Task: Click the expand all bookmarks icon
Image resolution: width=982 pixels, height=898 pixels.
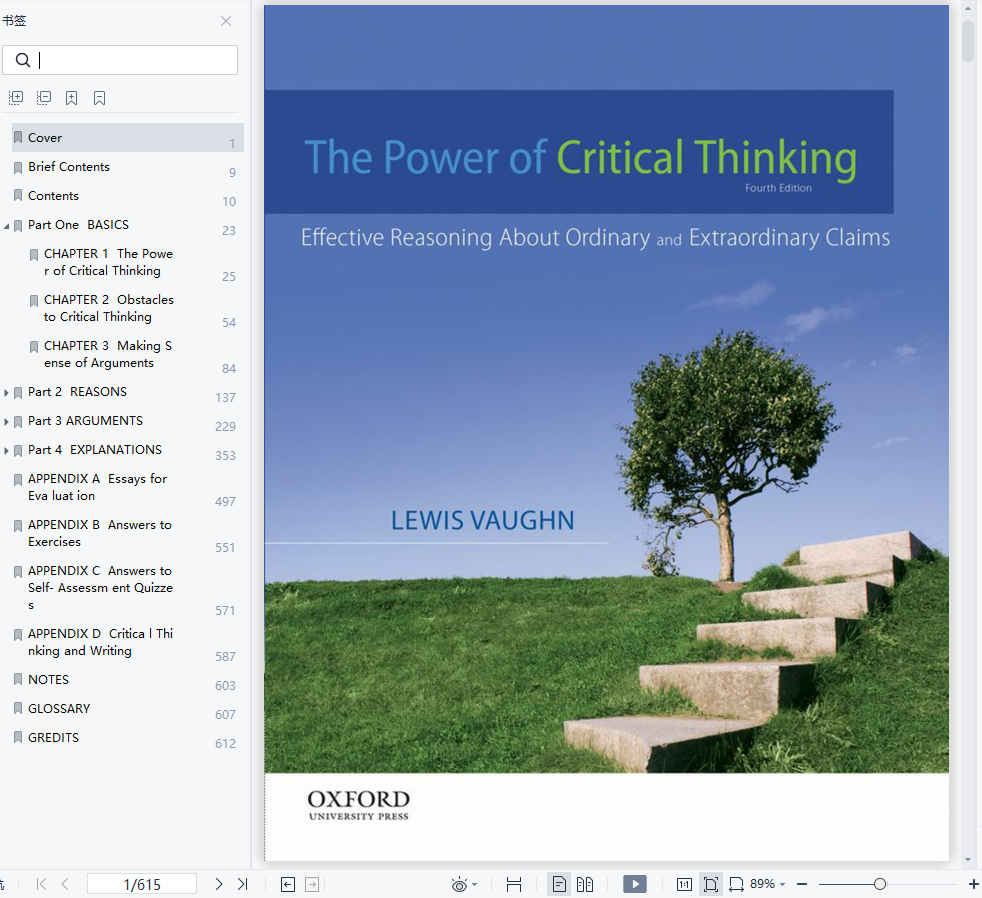Action: pyautogui.click(x=16, y=98)
